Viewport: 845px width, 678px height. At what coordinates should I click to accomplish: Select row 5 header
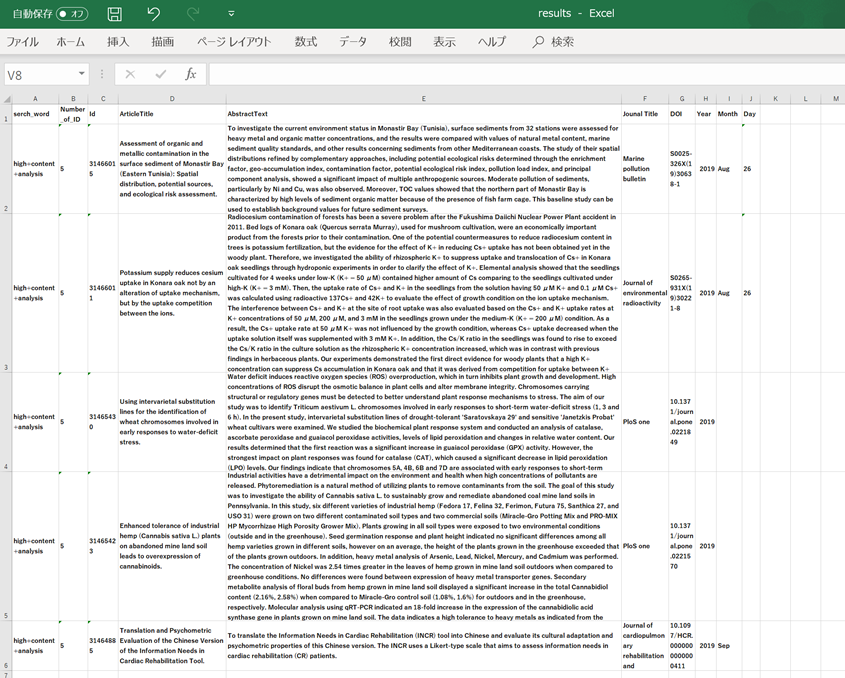pyautogui.click(x=6, y=546)
